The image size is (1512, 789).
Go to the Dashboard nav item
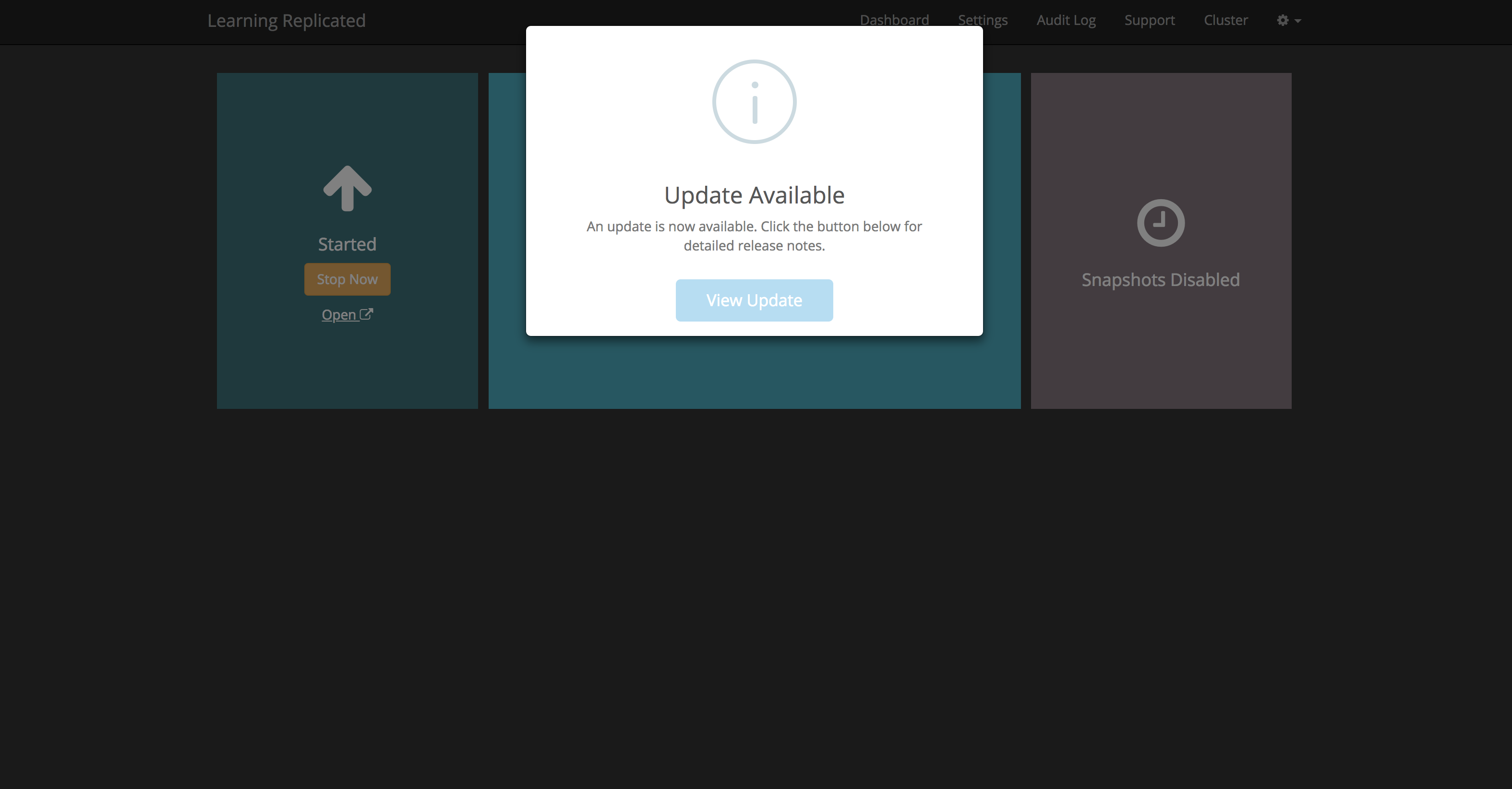[x=894, y=20]
